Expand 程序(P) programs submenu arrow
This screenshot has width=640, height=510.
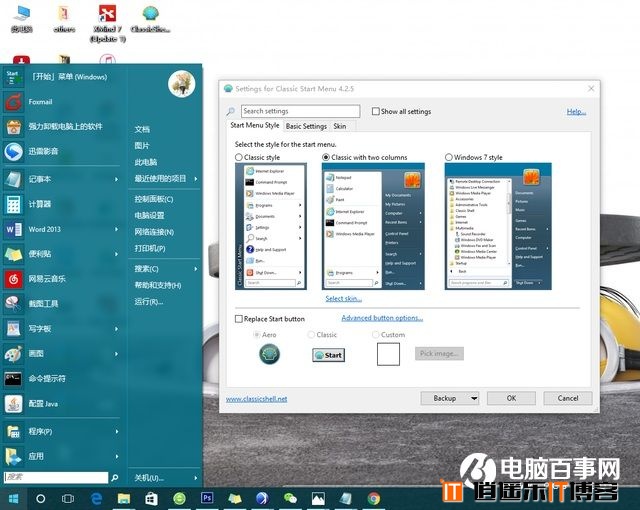coord(117,432)
